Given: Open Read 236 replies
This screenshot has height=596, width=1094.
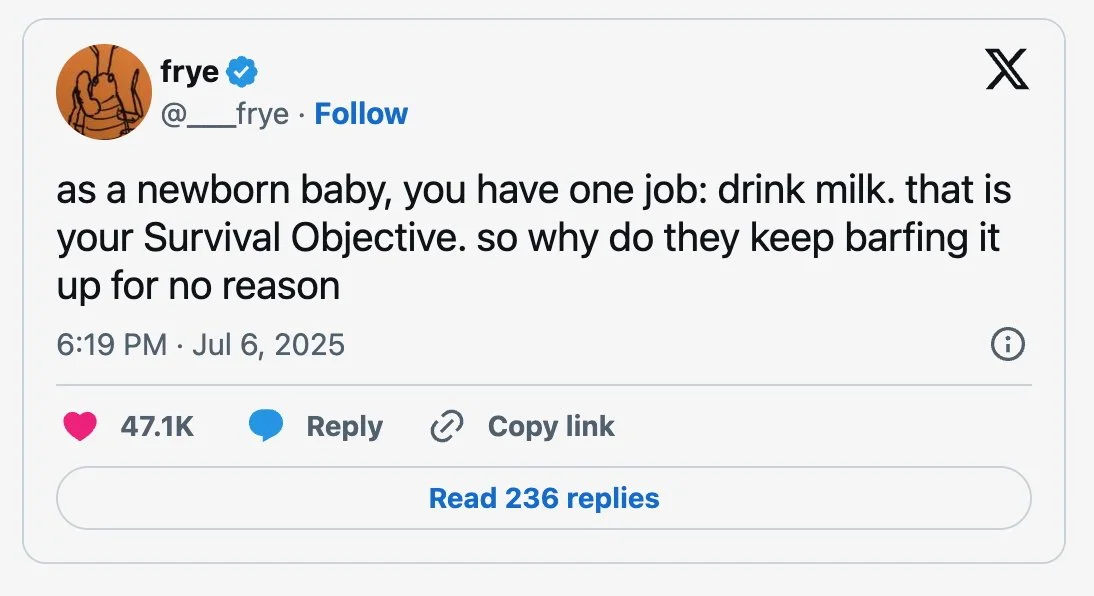Looking at the screenshot, I should coord(544,498).
